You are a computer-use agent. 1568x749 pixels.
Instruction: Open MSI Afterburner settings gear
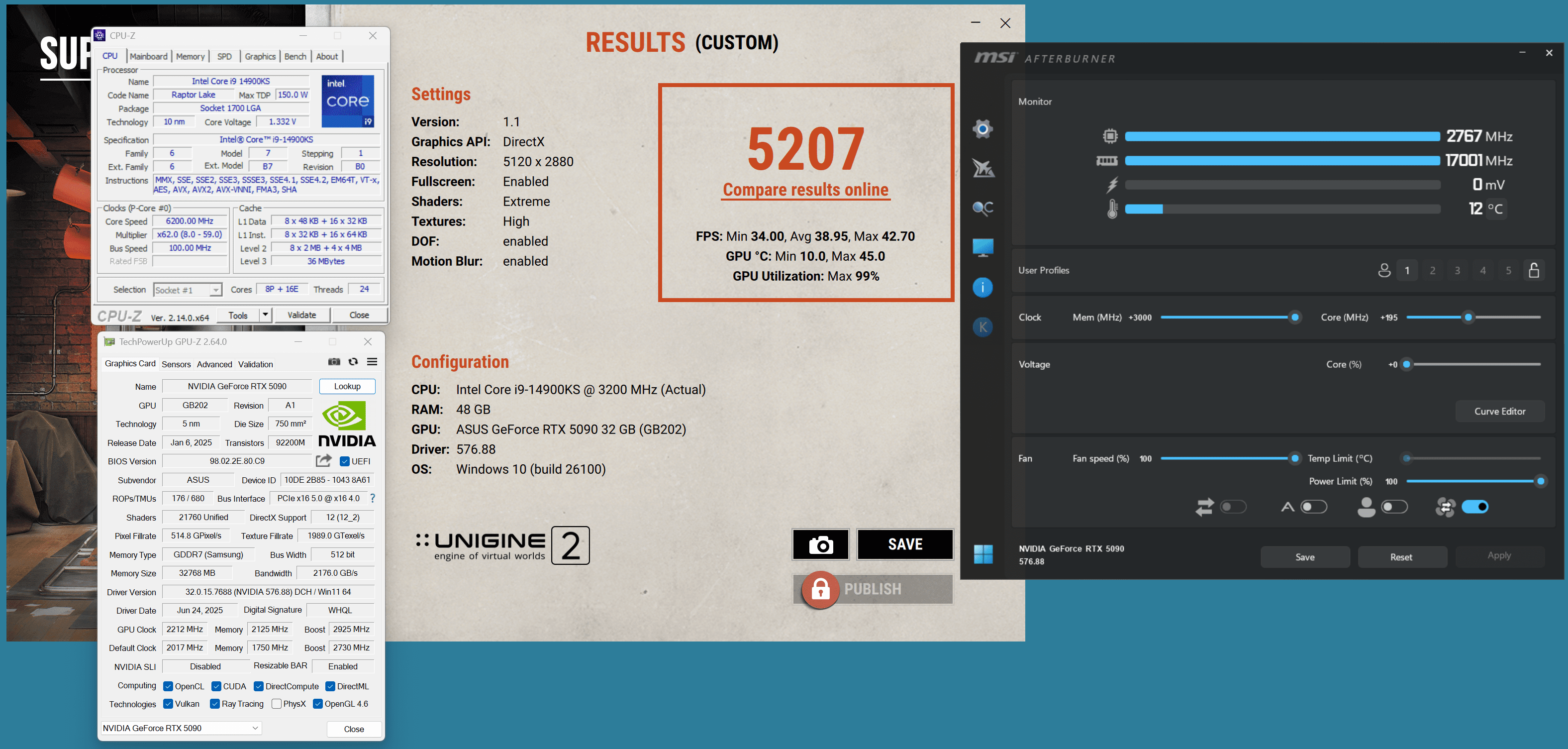(983, 128)
